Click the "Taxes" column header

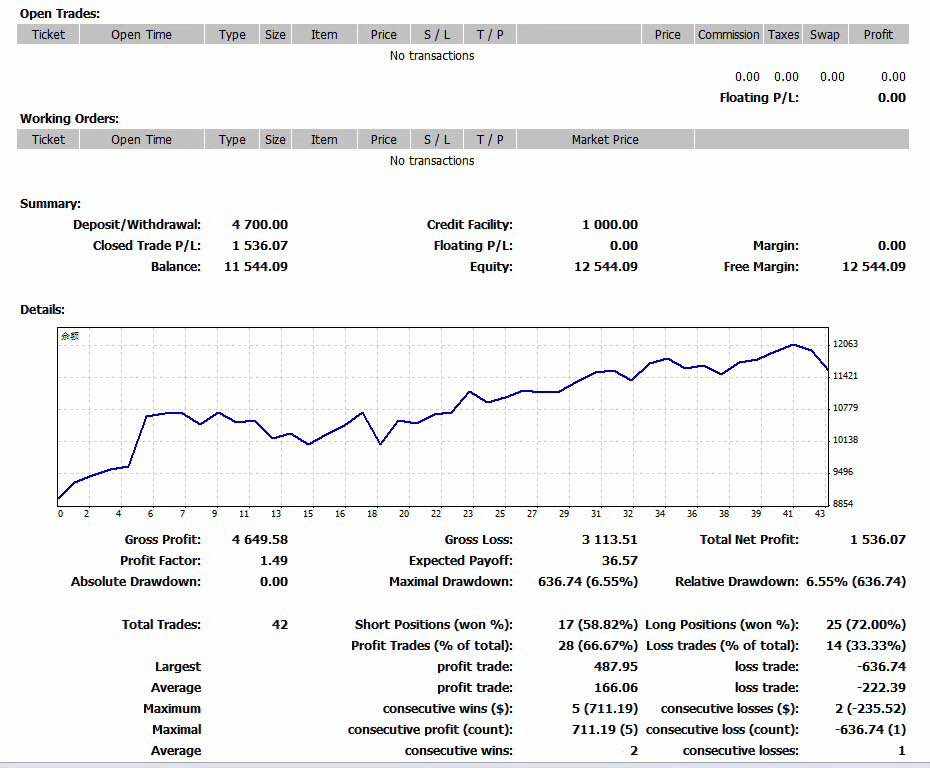point(784,34)
